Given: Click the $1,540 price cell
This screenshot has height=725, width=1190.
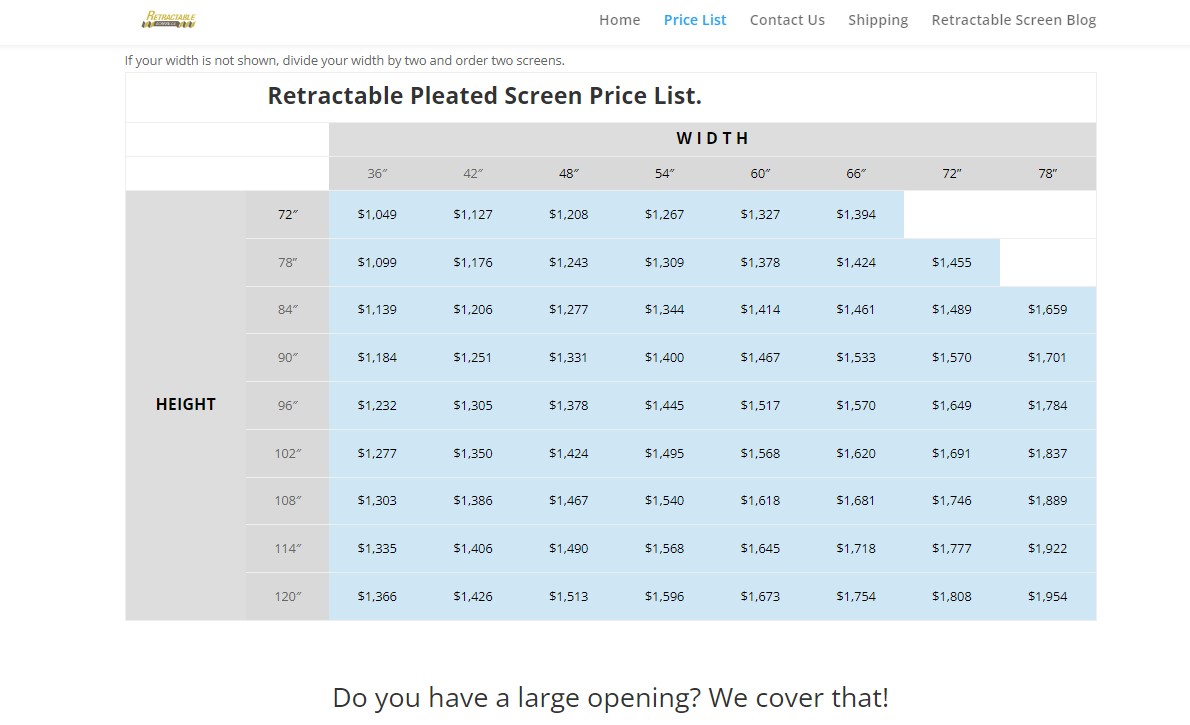Looking at the screenshot, I should click(664, 500).
